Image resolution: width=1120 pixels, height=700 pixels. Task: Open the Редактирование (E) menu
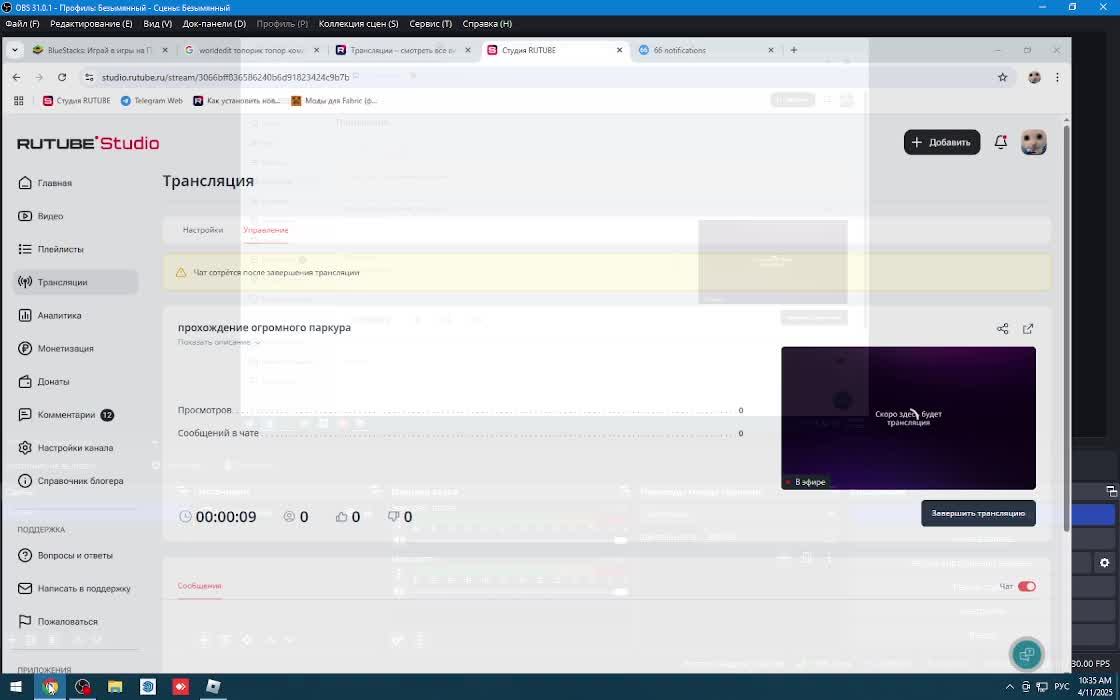click(x=91, y=24)
